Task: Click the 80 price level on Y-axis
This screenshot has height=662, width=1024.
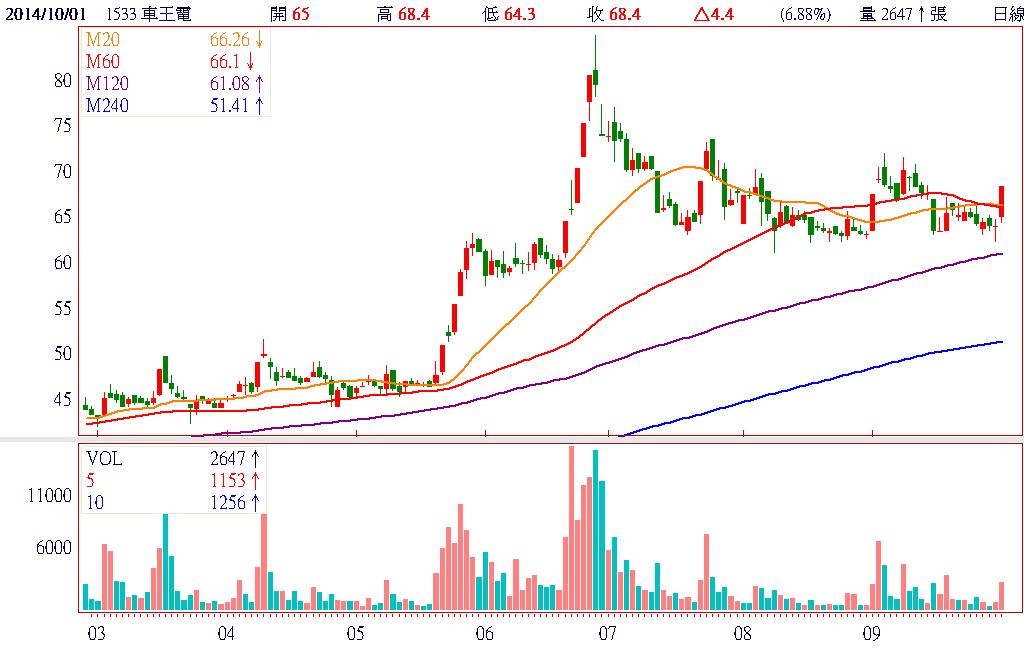Action: pyautogui.click(x=62, y=80)
